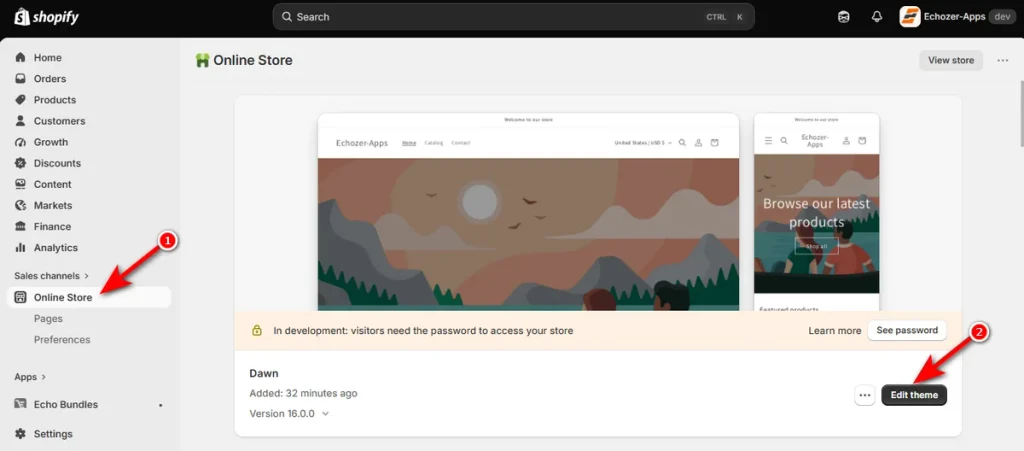1024x451 pixels.
Task: Focus the Search field
Action: (513, 17)
